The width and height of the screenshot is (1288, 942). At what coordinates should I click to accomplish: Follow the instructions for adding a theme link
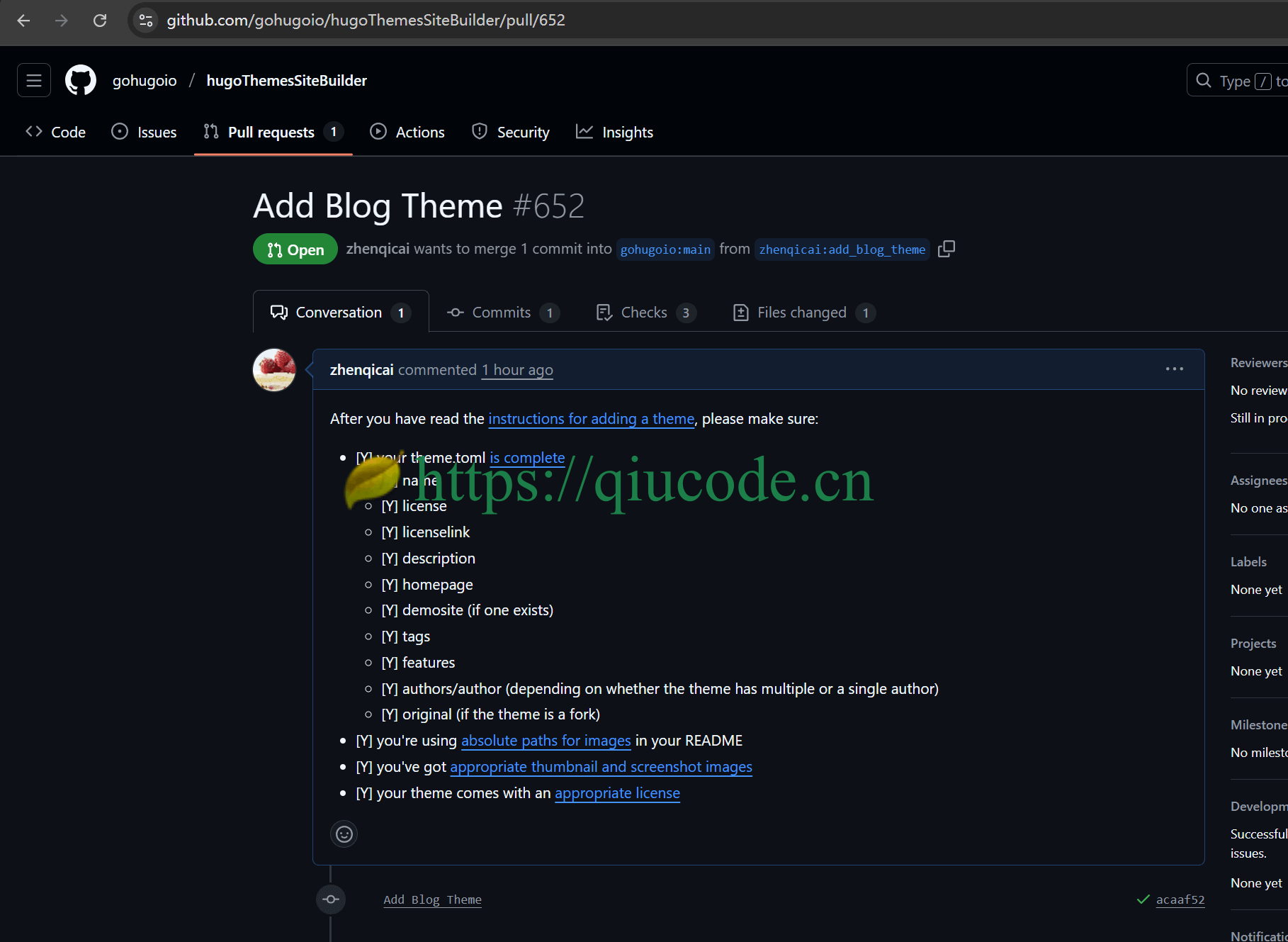coord(591,419)
